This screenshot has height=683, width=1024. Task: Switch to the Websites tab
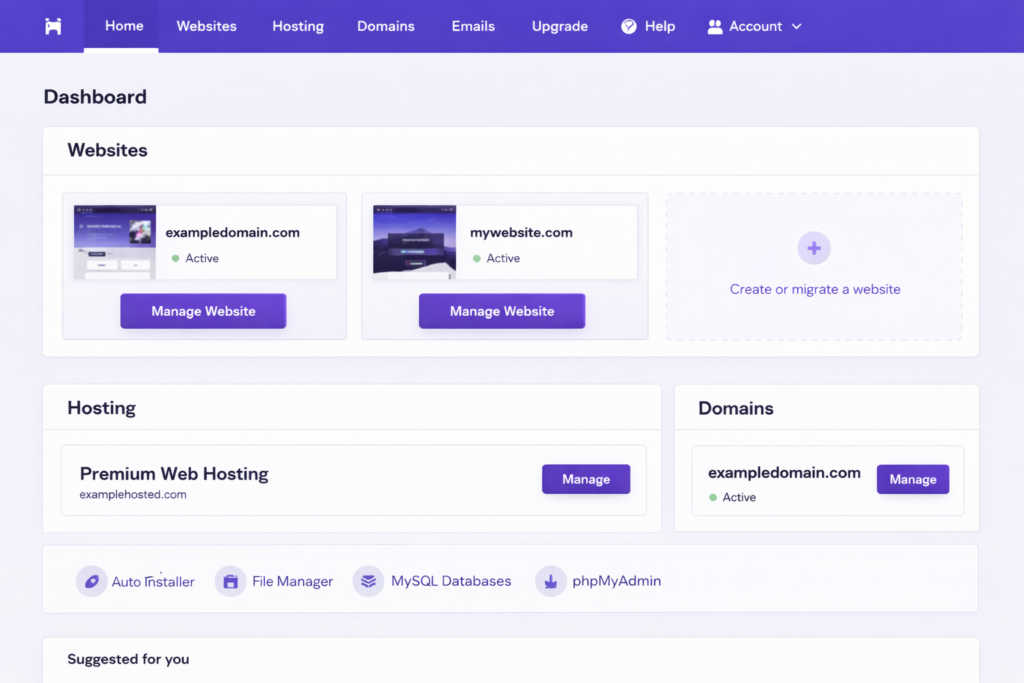(206, 26)
